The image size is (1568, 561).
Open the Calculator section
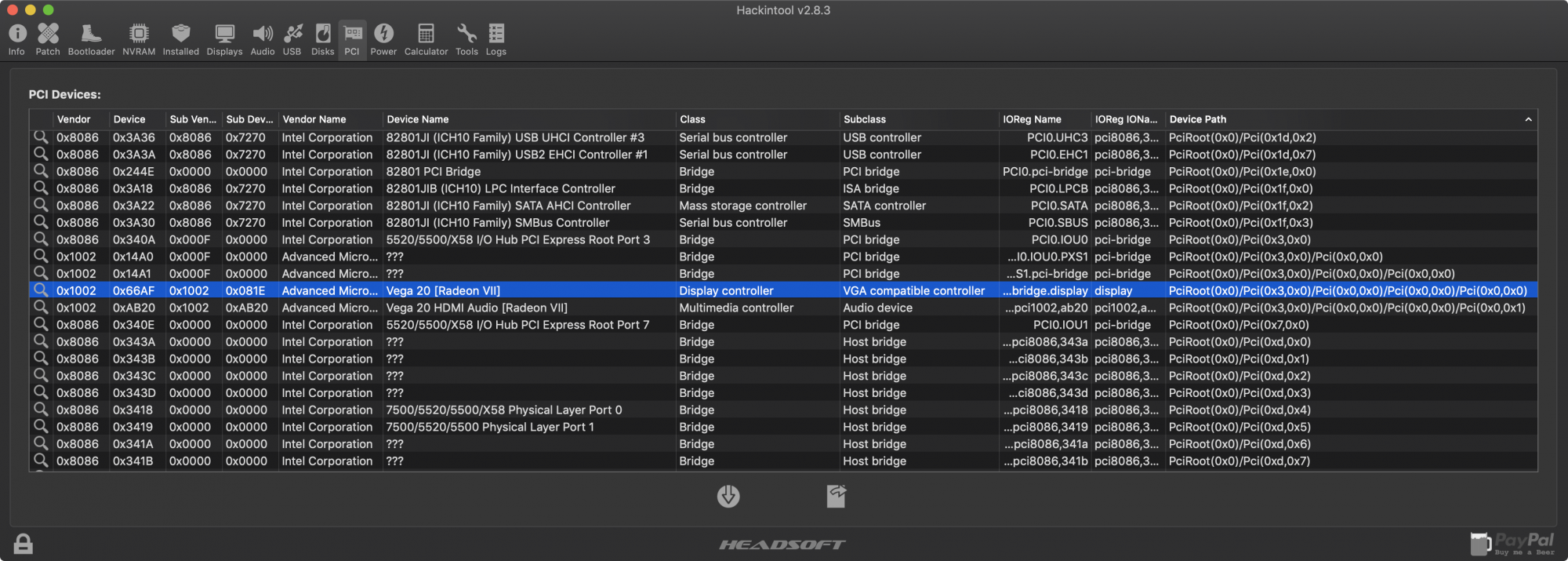[426, 39]
